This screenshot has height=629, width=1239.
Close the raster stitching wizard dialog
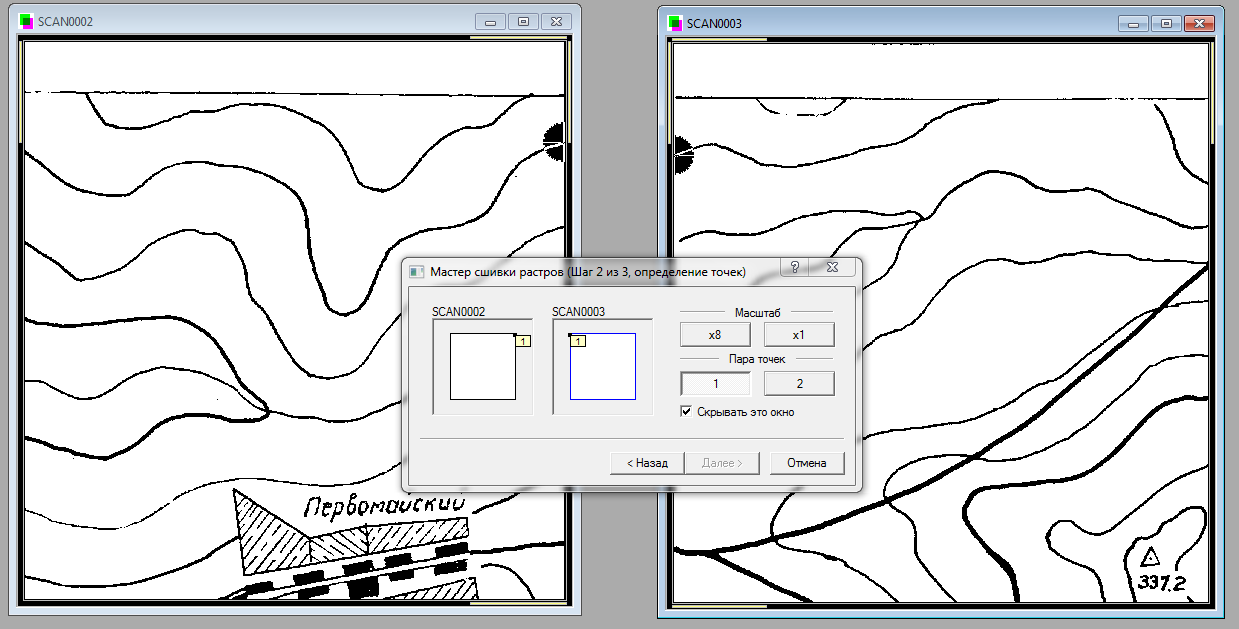[x=832, y=268]
